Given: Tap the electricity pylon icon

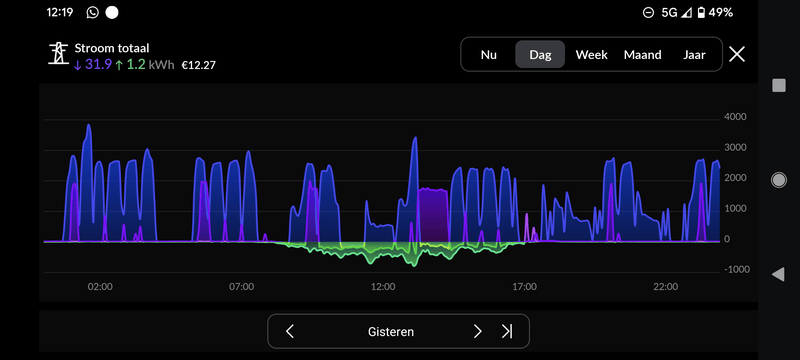Looking at the screenshot, I should pyautogui.click(x=58, y=54).
